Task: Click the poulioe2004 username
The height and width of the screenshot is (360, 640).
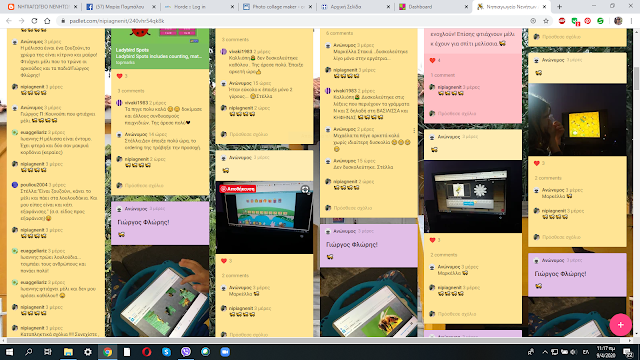Action: tap(34, 184)
